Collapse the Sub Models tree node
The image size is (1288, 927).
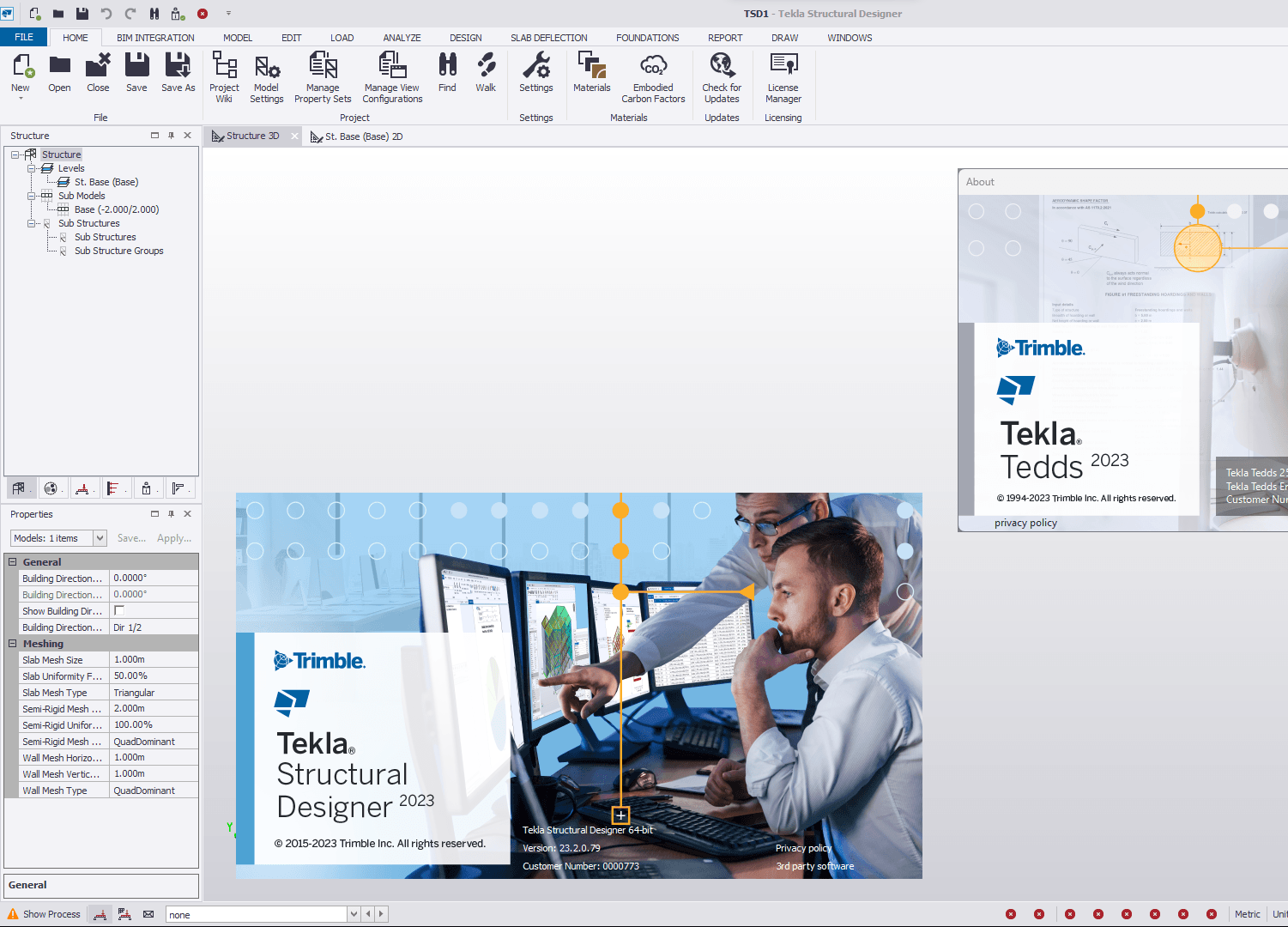(x=31, y=196)
